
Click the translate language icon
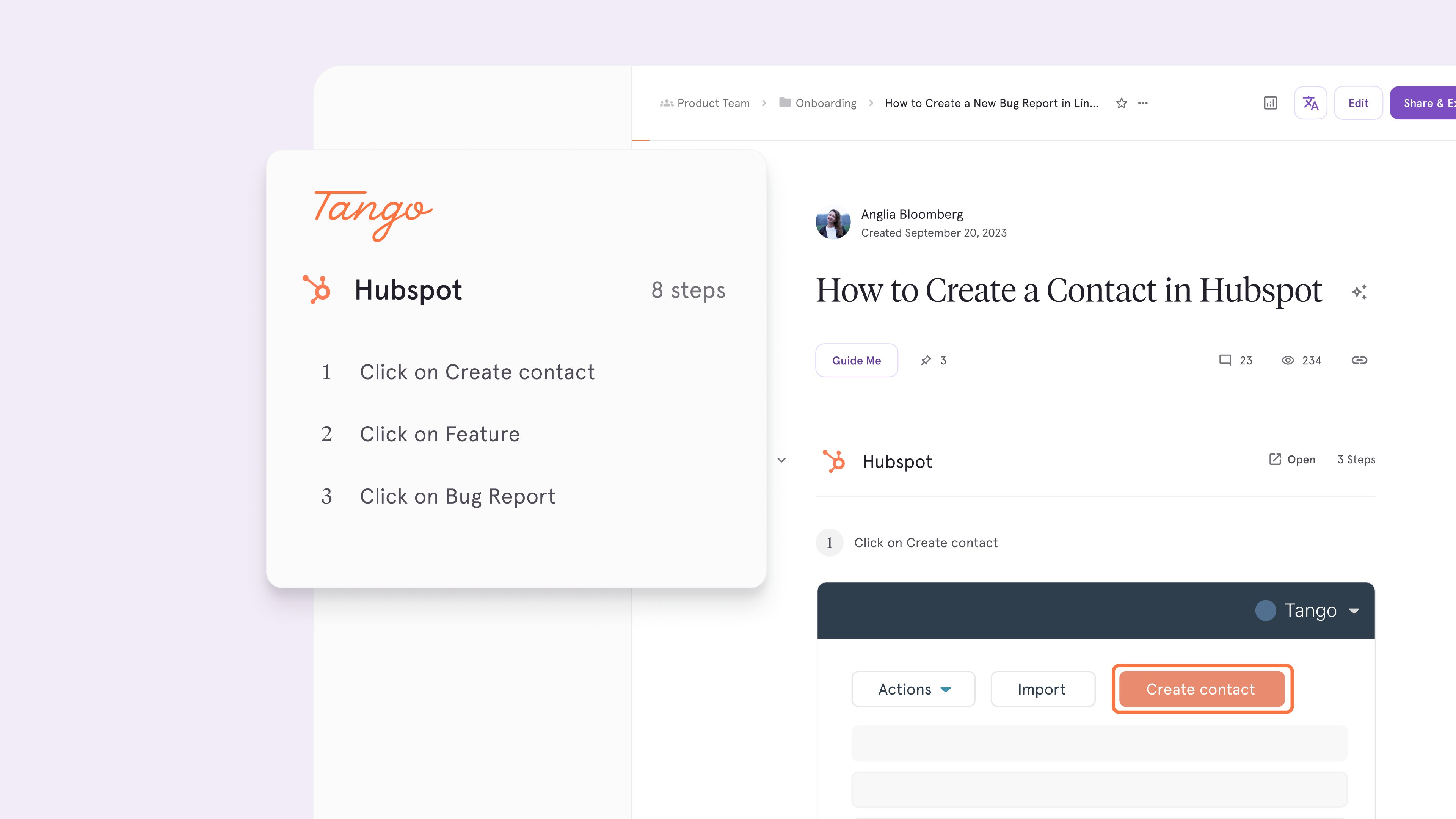[x=1310, y=103]
